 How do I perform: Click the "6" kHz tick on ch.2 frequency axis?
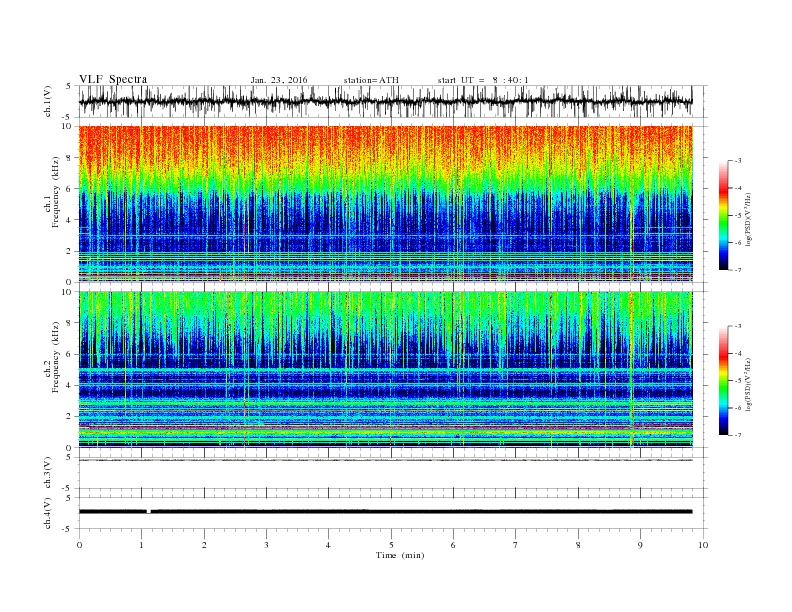pos(70,354)
